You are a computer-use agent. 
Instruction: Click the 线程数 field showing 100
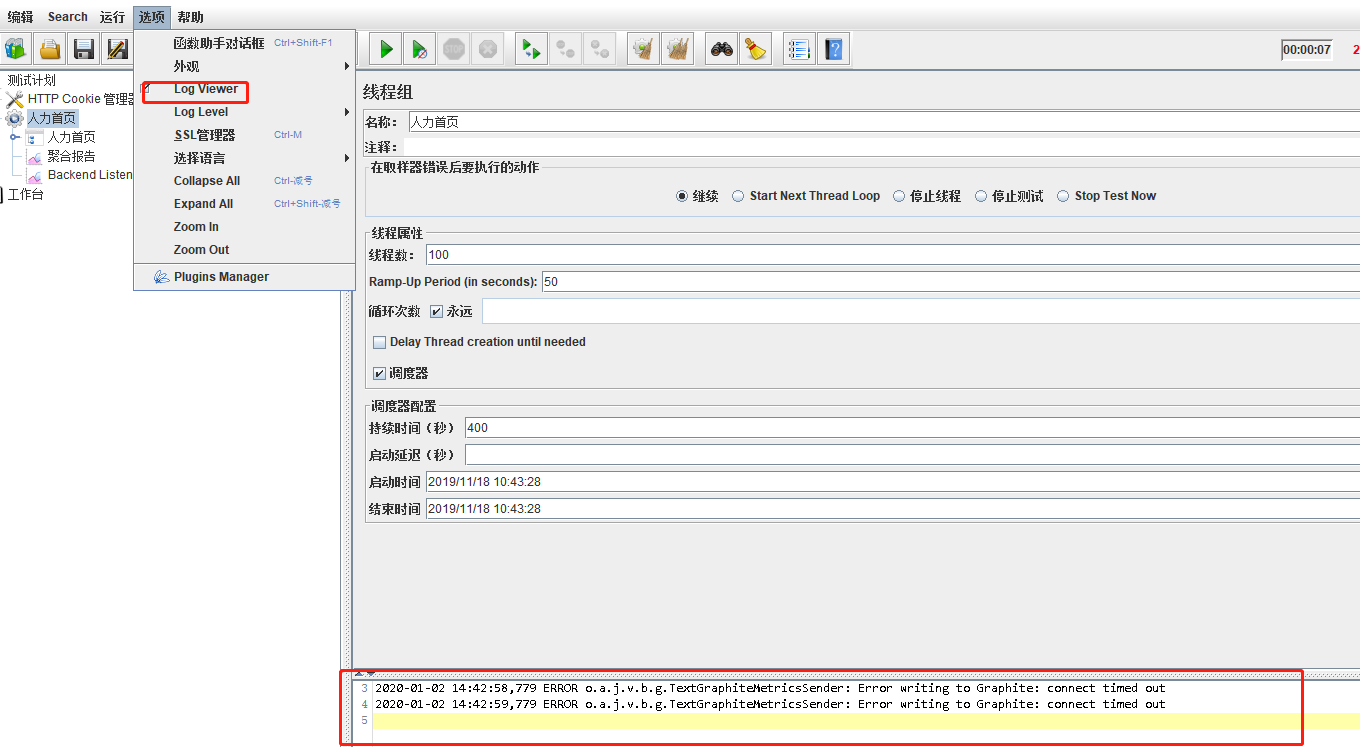893,255
